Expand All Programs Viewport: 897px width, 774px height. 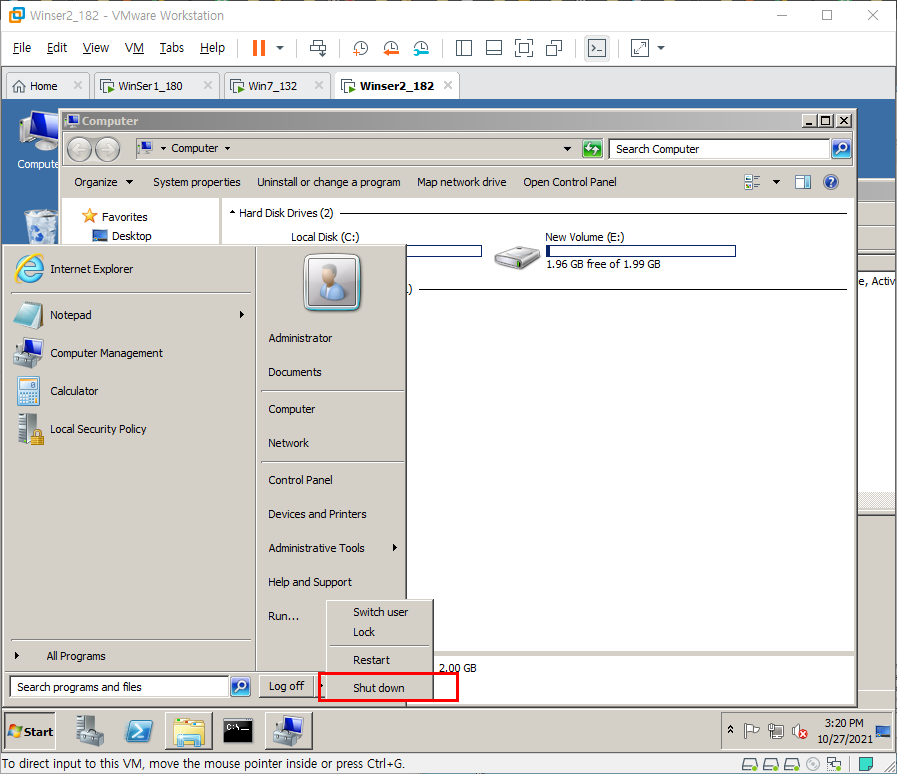[76, 656]
